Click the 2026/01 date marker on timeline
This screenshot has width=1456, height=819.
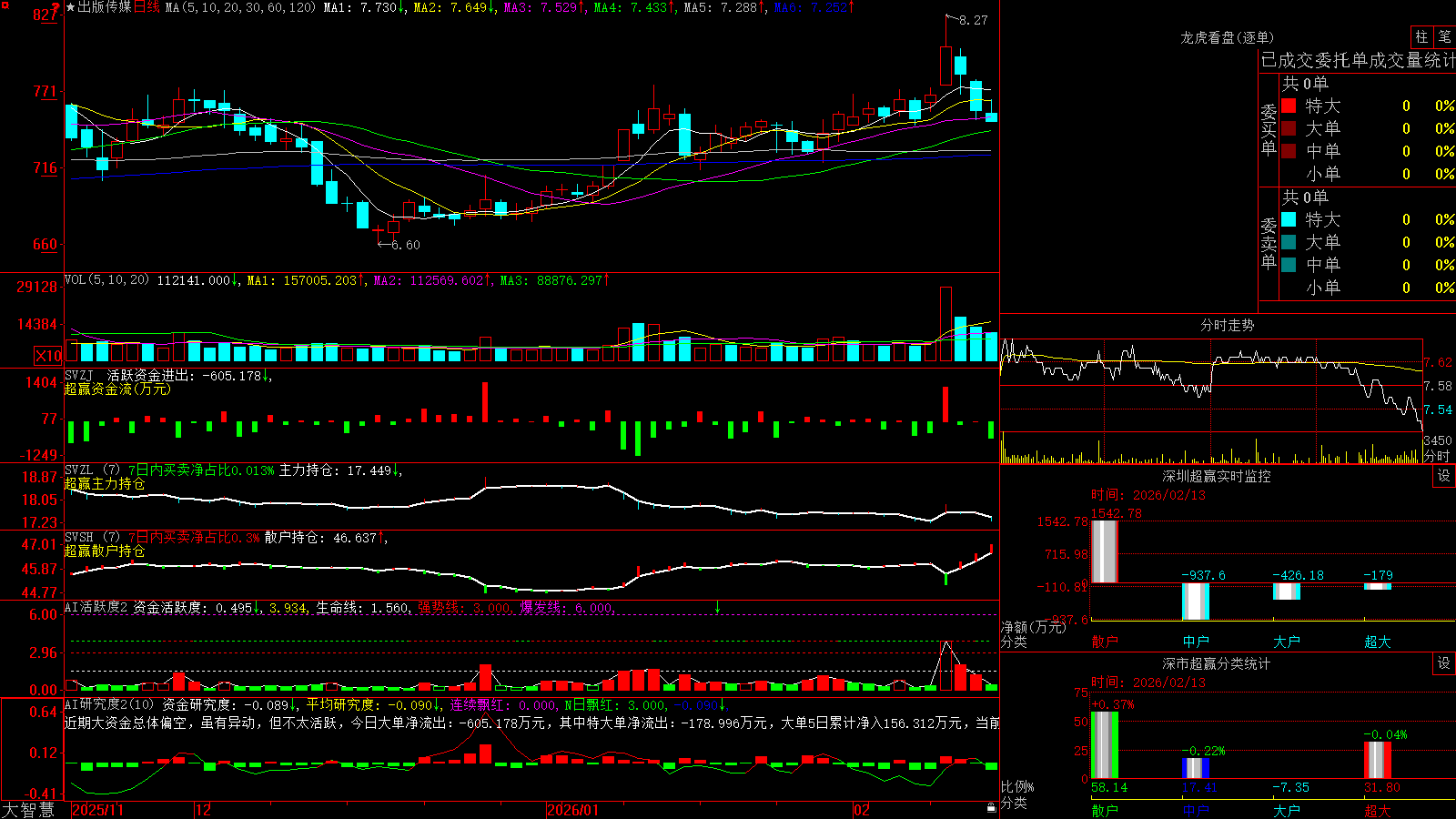(x=573, y=810)
